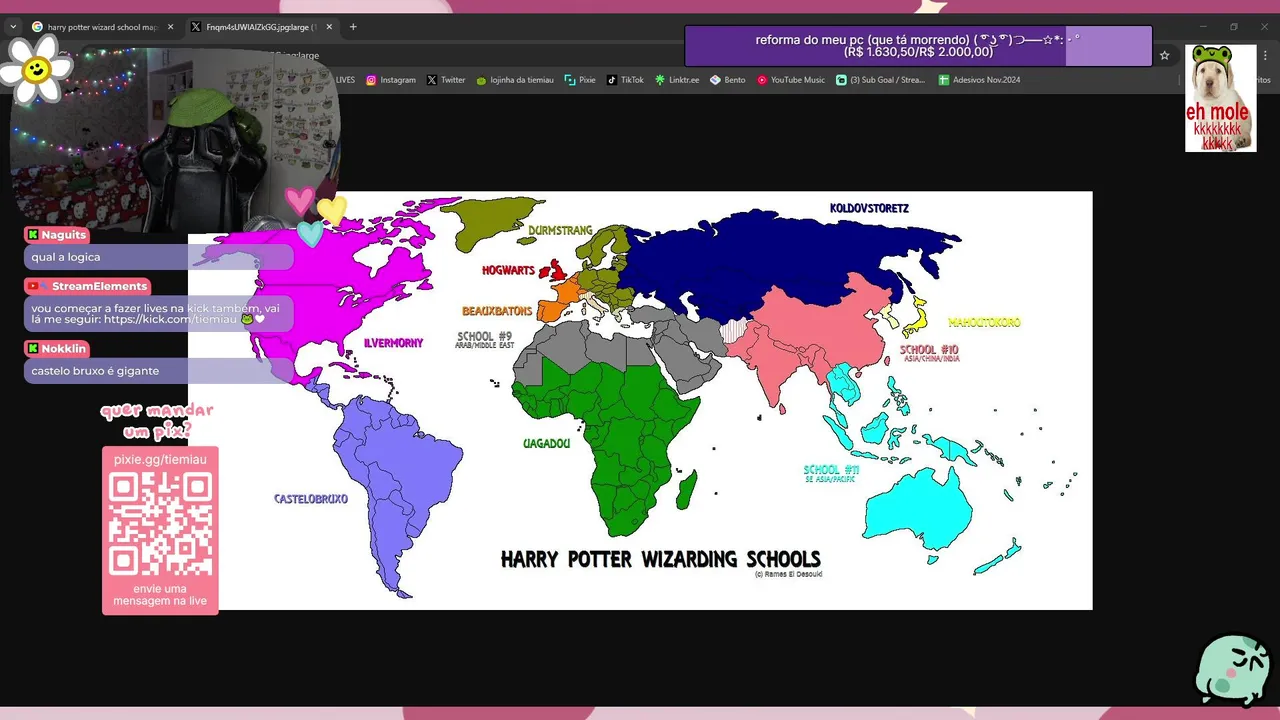This screenshot has height=720, width=1280.
Task: Click the UAGADOU label on the map
Action: pos(546,443)
